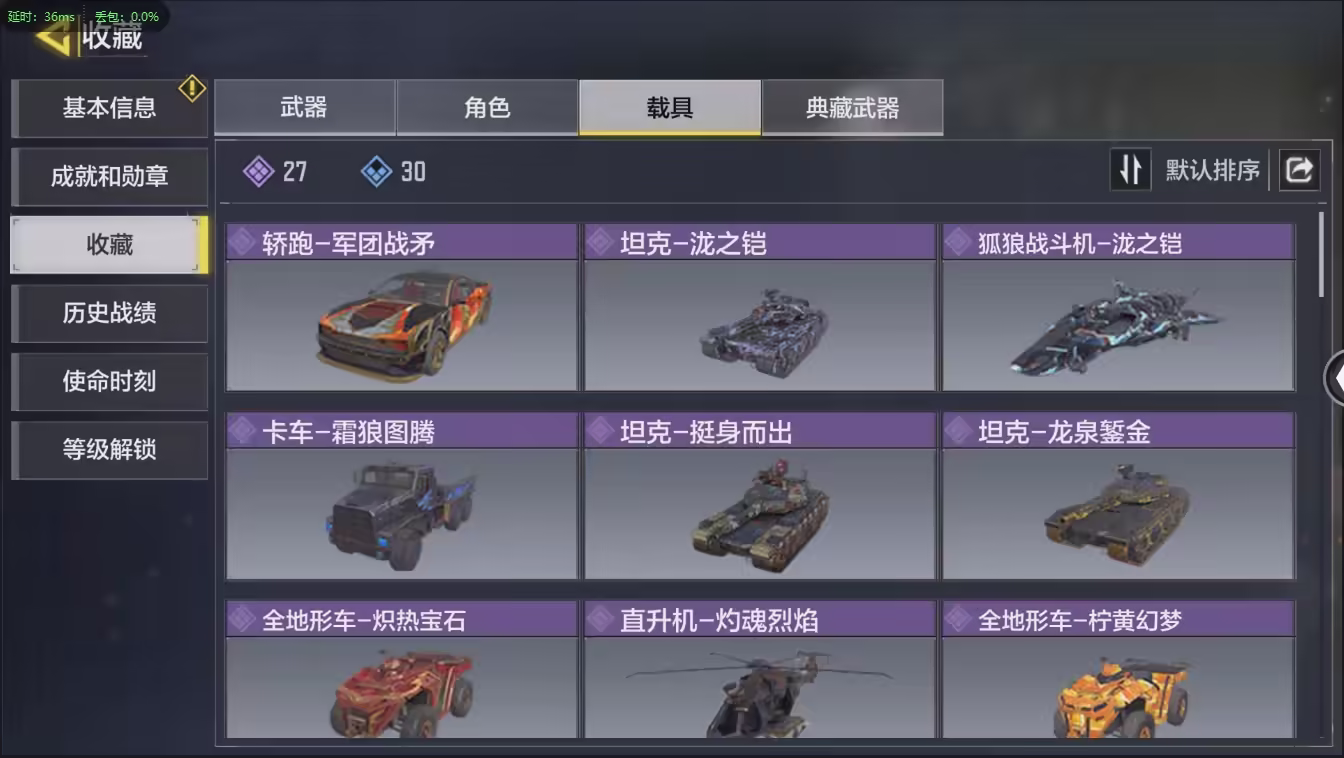Switch to the 角色 tab
This screenshot has height=758, width=1344.
[487, 108]
